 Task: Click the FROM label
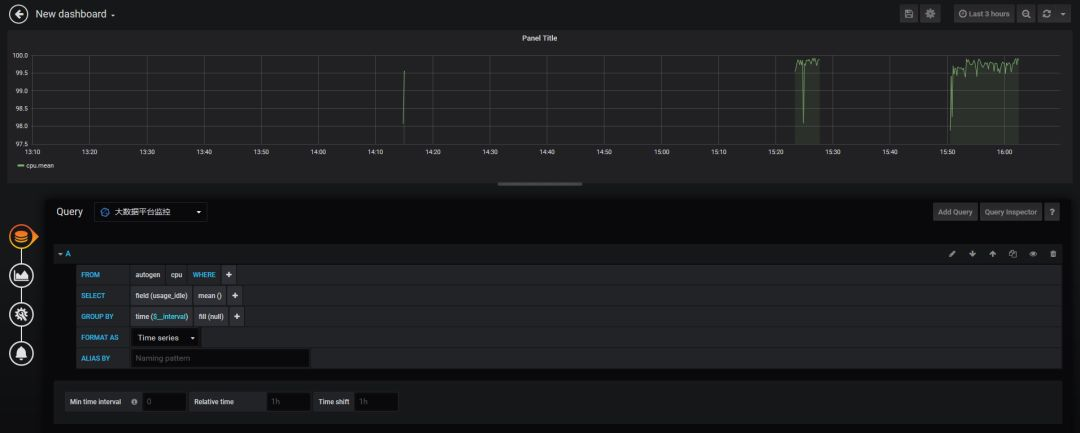(x=90, y=275)
